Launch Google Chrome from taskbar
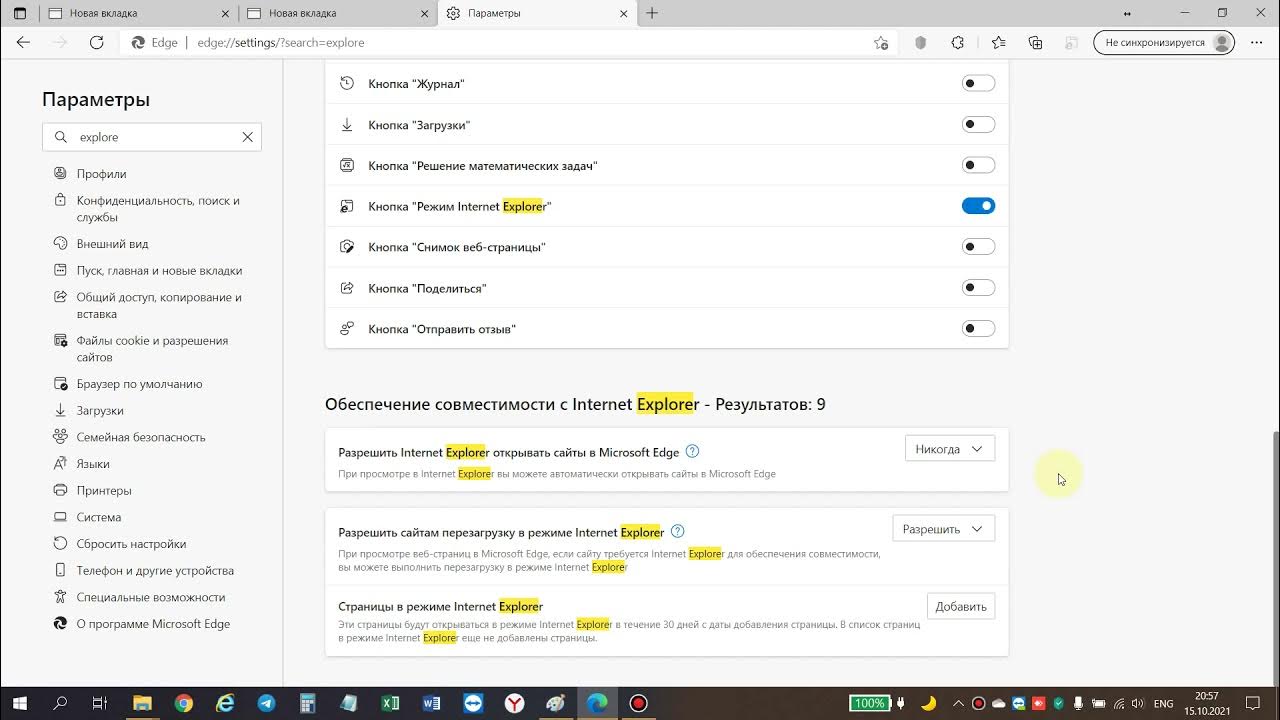This screenshot has width=1280, height=720. tap(184, 703)
